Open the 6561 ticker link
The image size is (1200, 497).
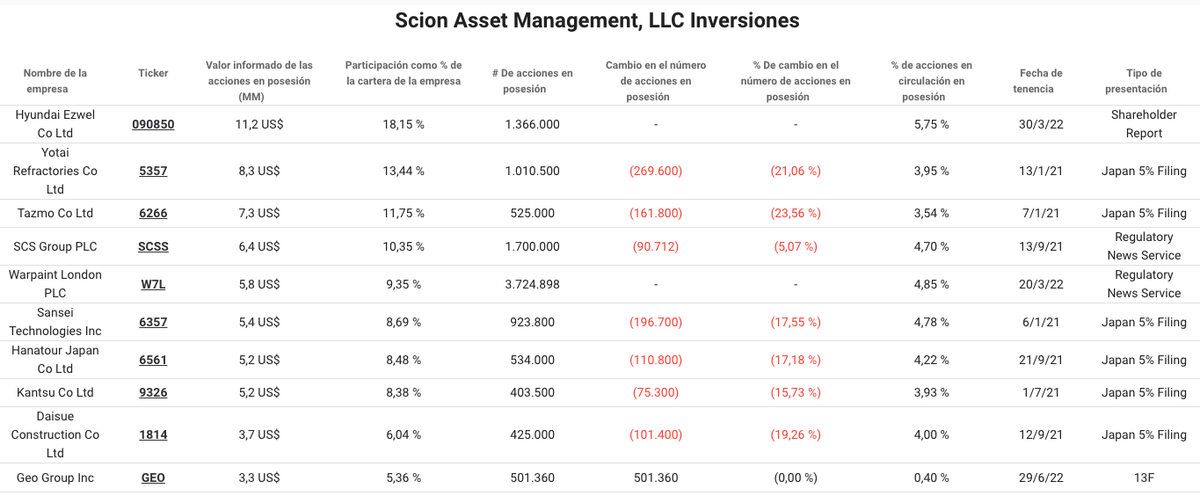tap(153, 360)
